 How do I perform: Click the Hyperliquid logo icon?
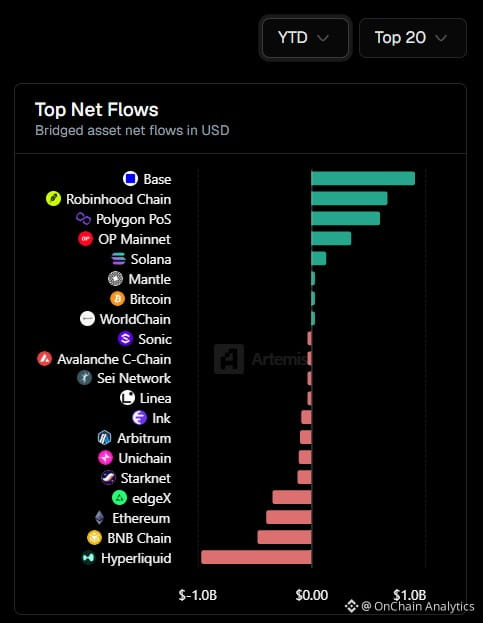pyautogui.click(x=88, y=558)
